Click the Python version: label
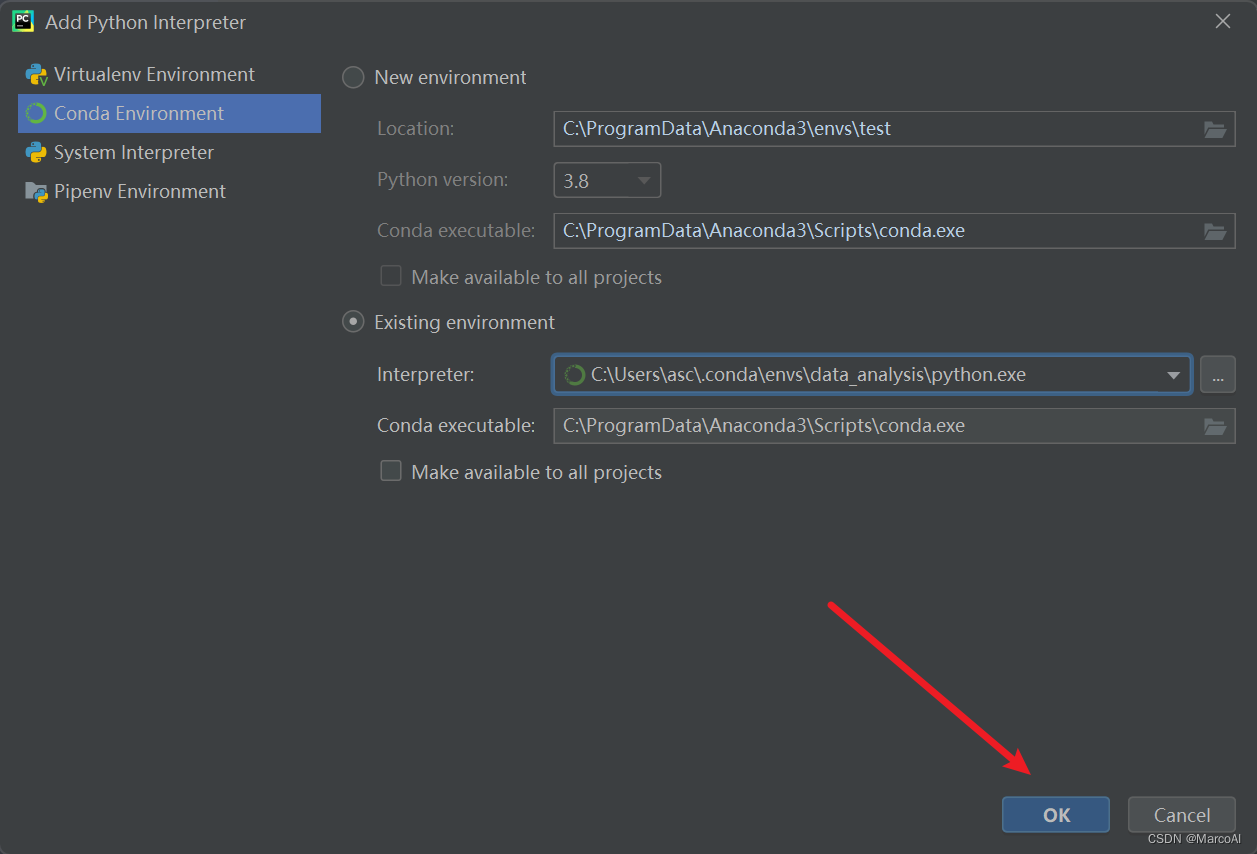This screenshot has width=1257, height=854. coord(443,180)
